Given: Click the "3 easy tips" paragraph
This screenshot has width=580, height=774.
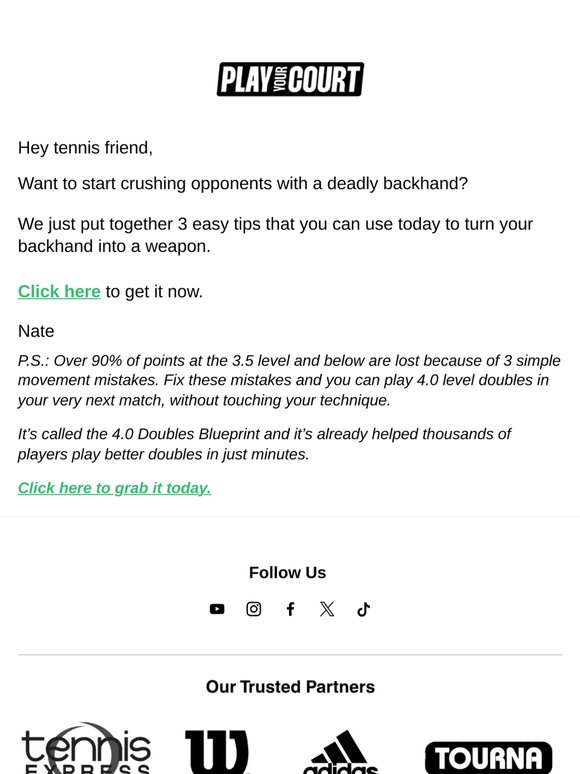Looking at the screenshot, I should pos(275,235).
